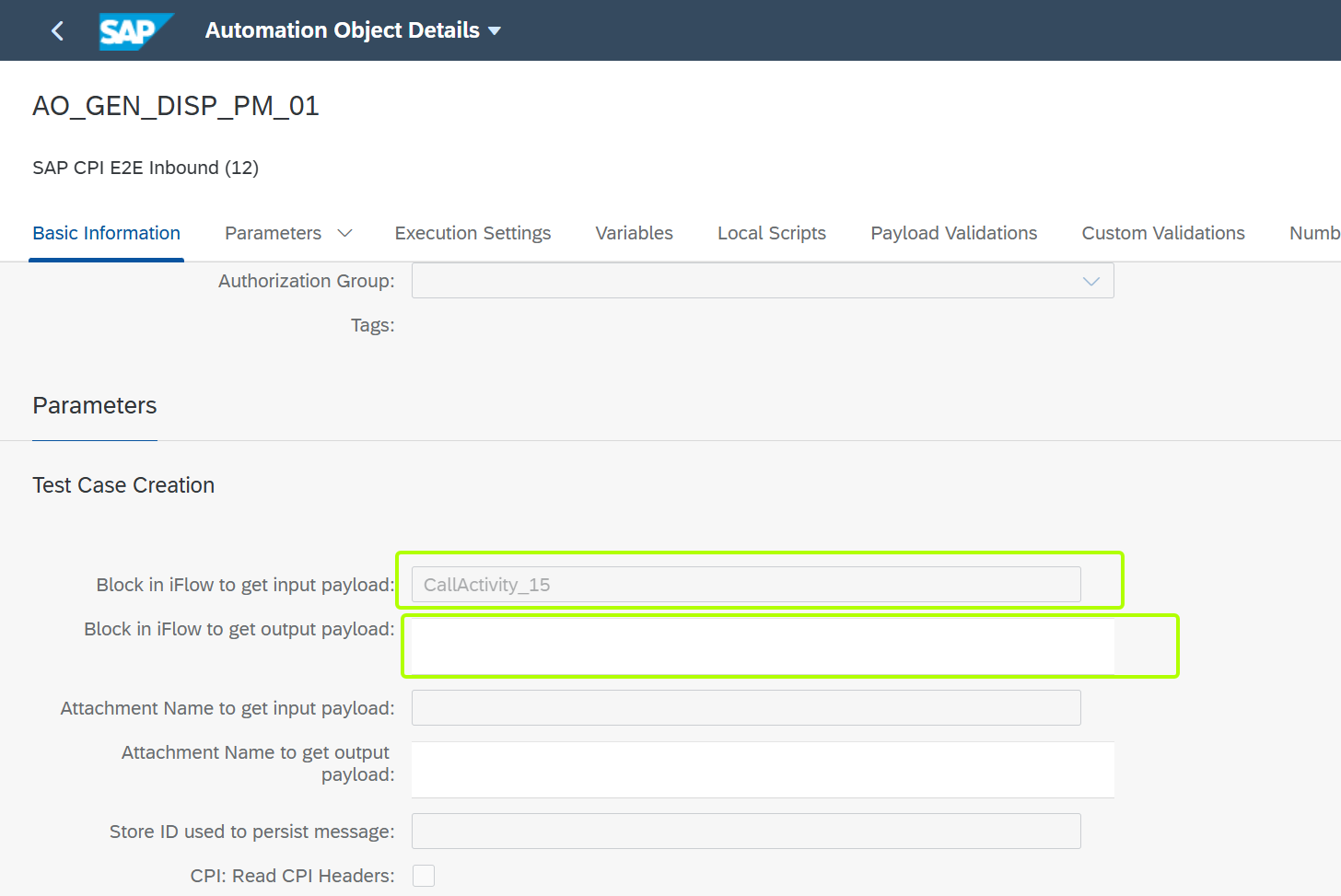Click the SAP logo

tap(136, 31)
